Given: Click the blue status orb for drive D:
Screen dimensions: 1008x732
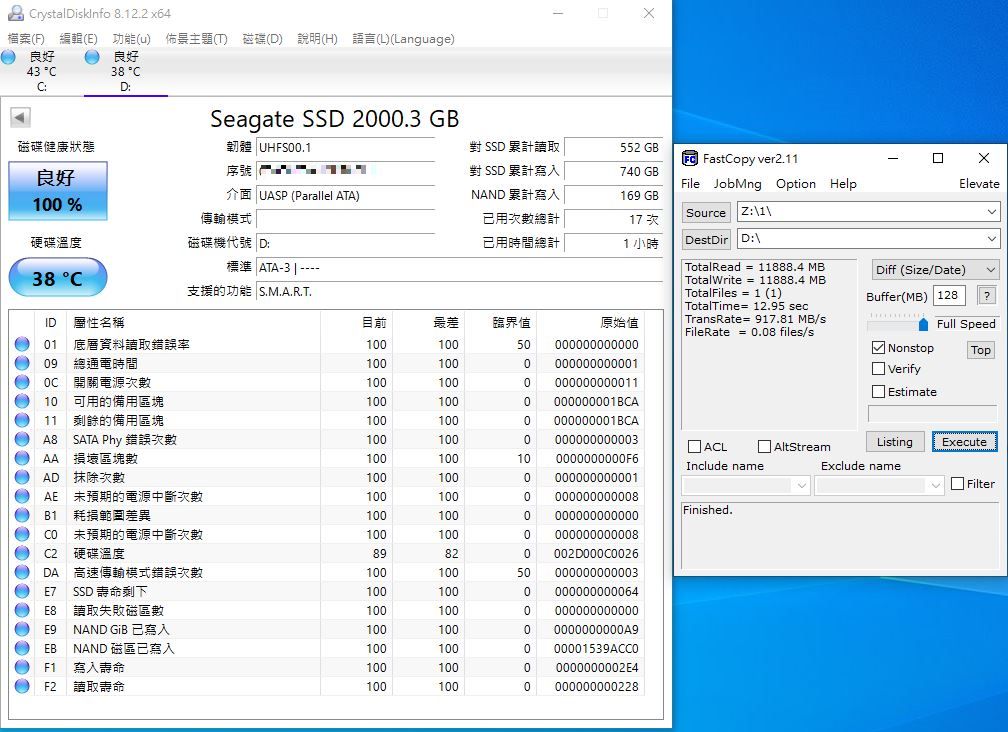Looking at the screenshot, I should point(92,57).
